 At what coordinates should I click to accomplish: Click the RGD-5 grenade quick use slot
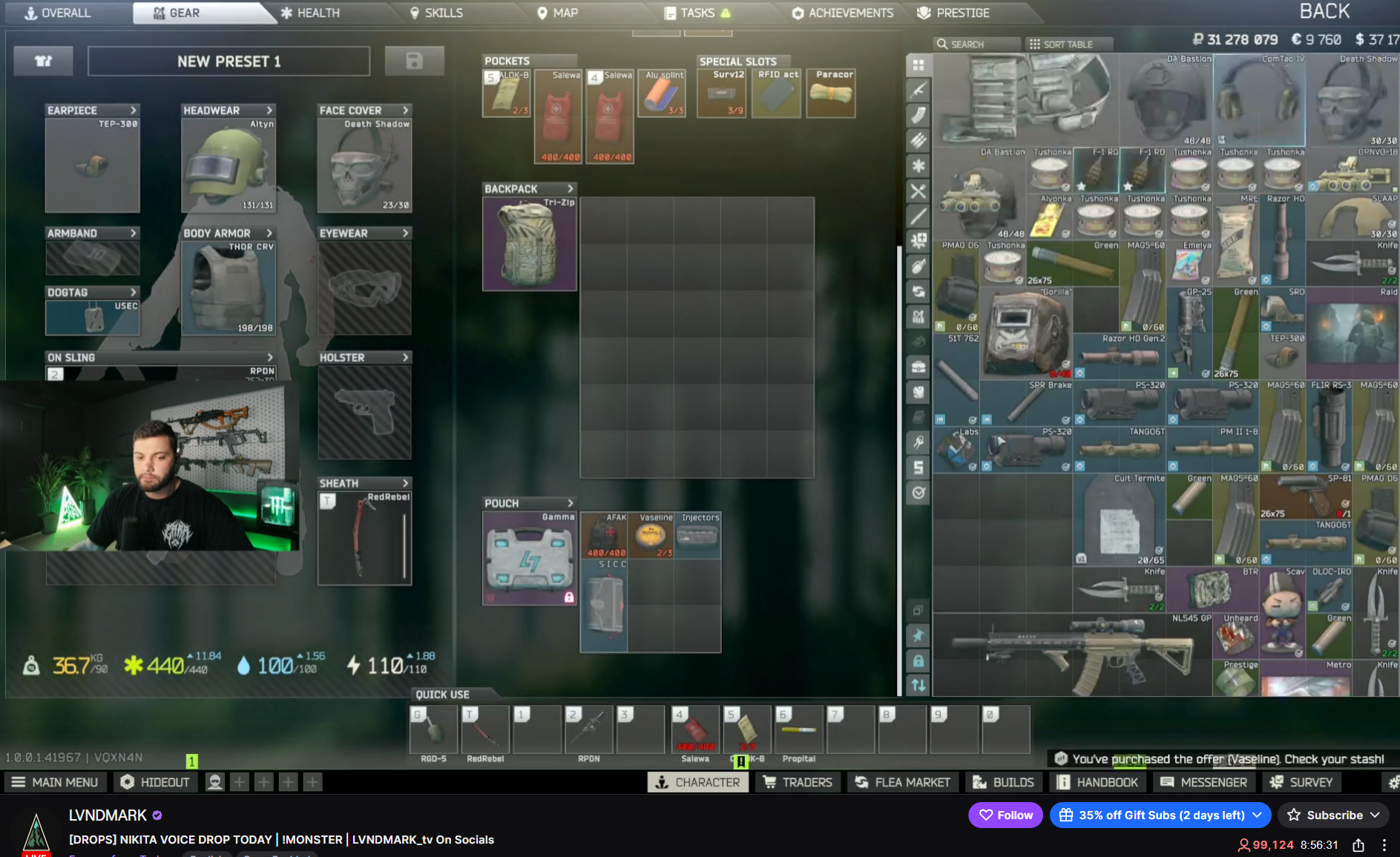tap(434, 729)
